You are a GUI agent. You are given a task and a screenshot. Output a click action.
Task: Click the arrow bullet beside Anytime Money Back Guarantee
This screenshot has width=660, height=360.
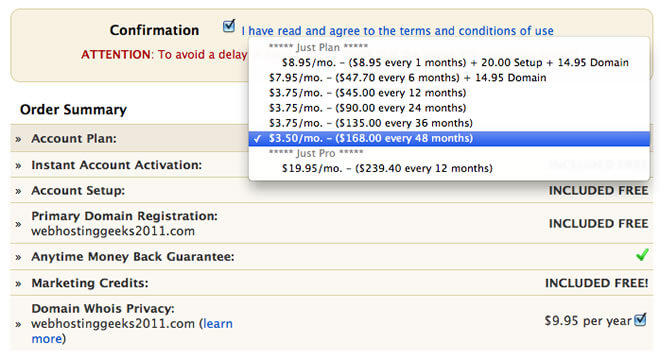pyautogui.click(x=18, y=257)
